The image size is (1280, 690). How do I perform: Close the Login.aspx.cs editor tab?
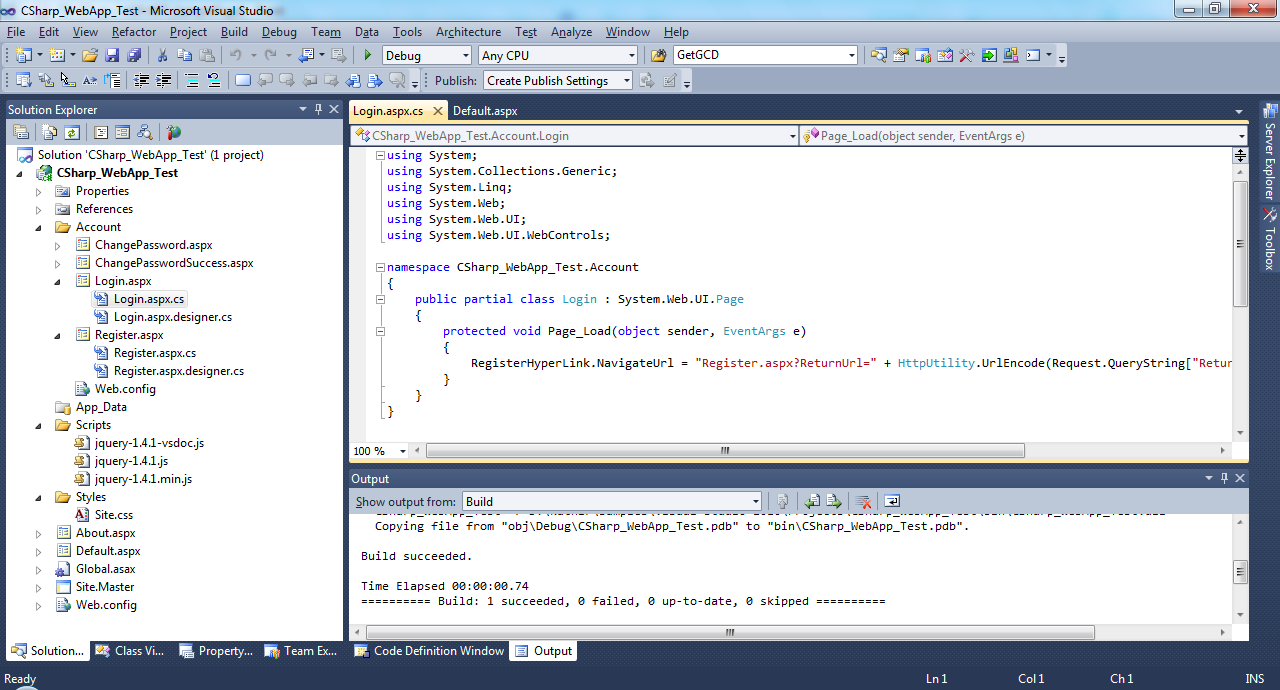click(438, 111)
